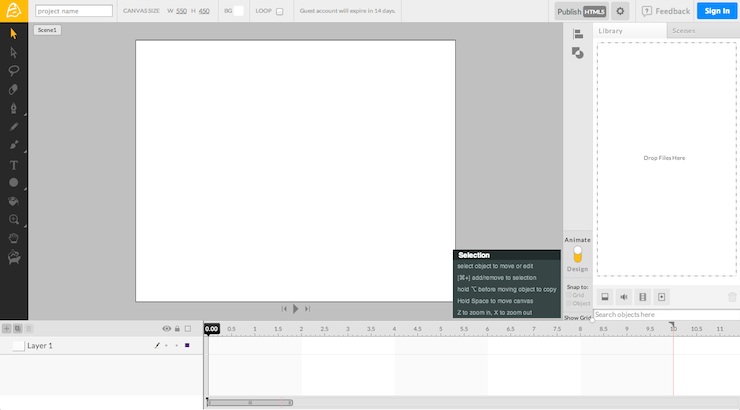Click the add new layer plus icon

pos(6,328)
